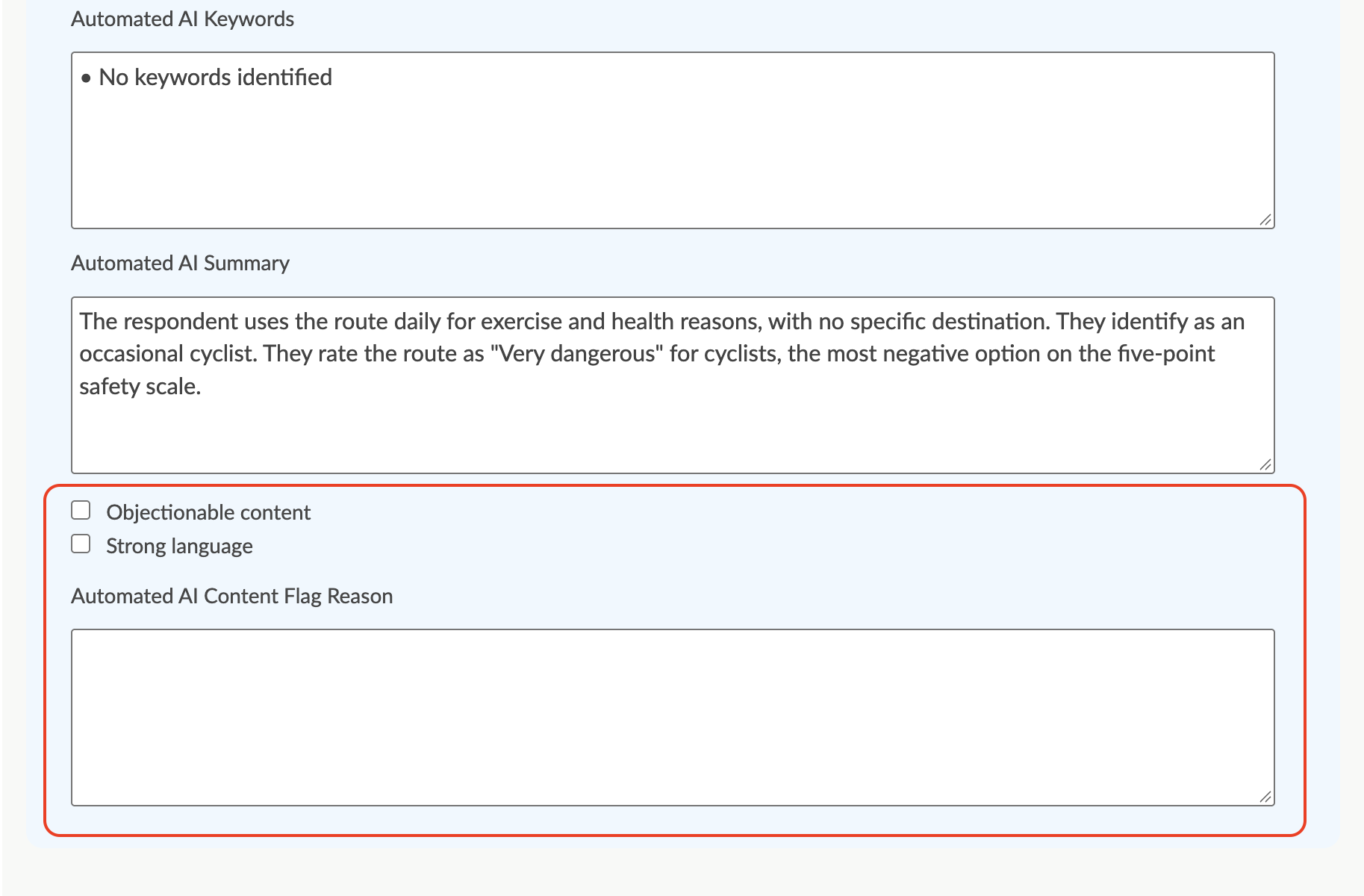1364x896 pixels.
Task: Click the "Objectionable content" label text
Action: [x=208, y=512]
